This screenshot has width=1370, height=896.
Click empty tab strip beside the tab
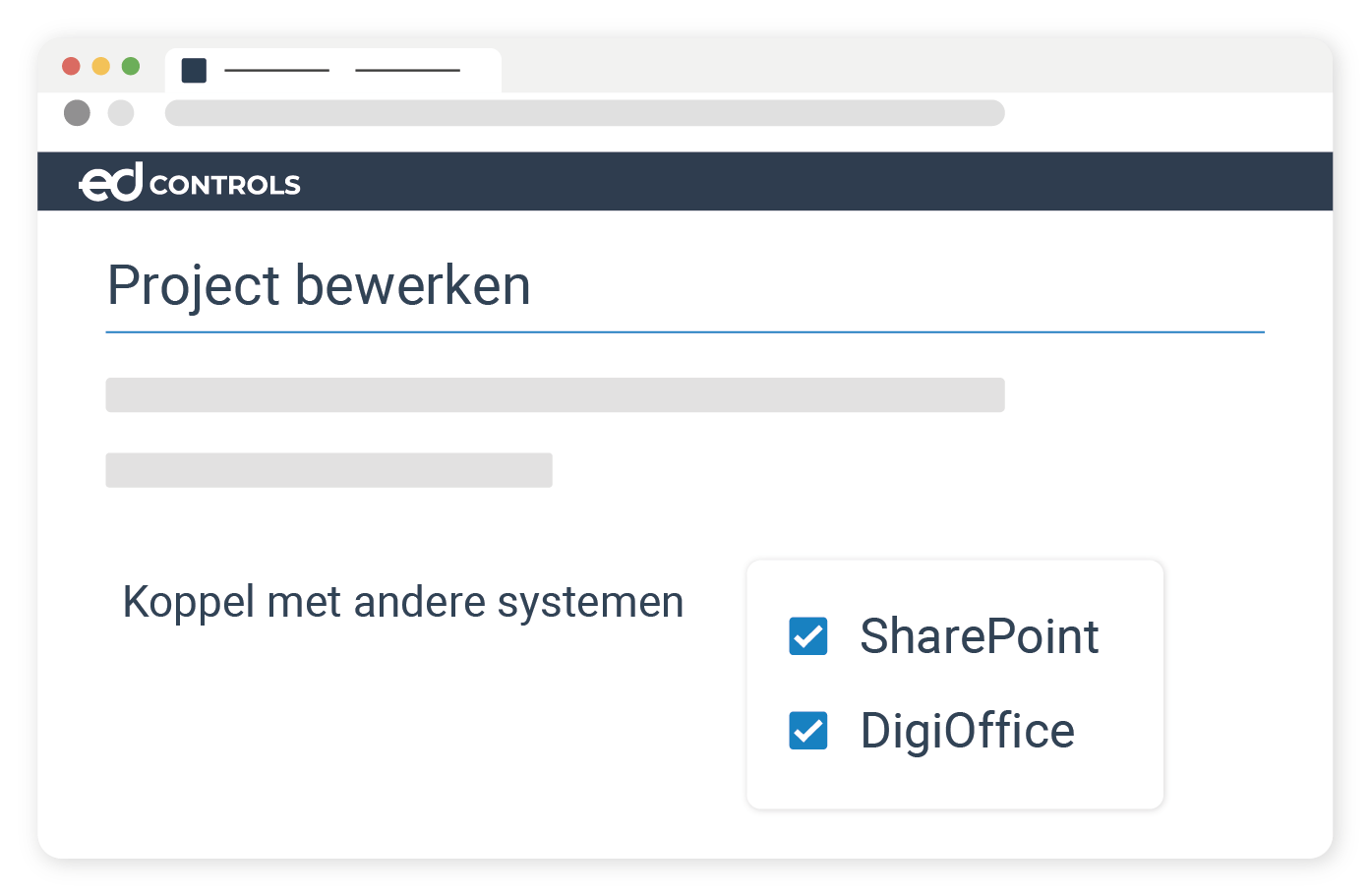click(885, 67)
